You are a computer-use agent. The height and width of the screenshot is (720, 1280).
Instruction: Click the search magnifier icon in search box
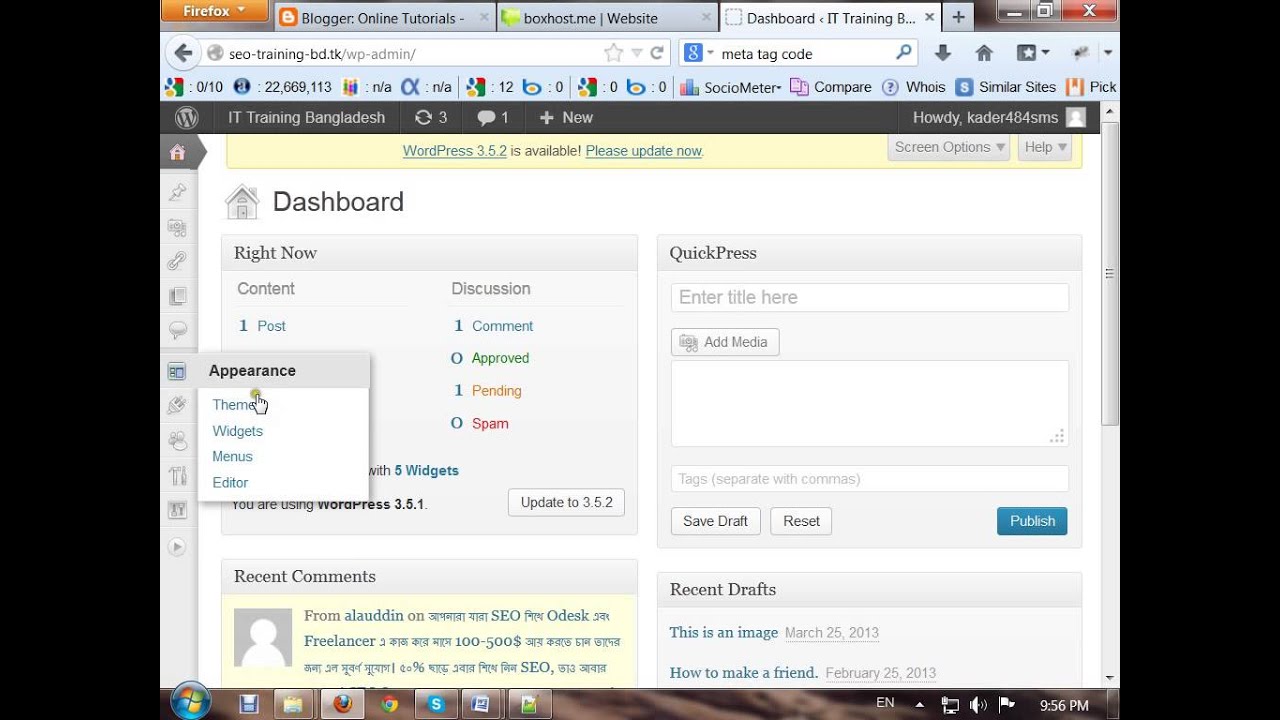click(903, 53)
